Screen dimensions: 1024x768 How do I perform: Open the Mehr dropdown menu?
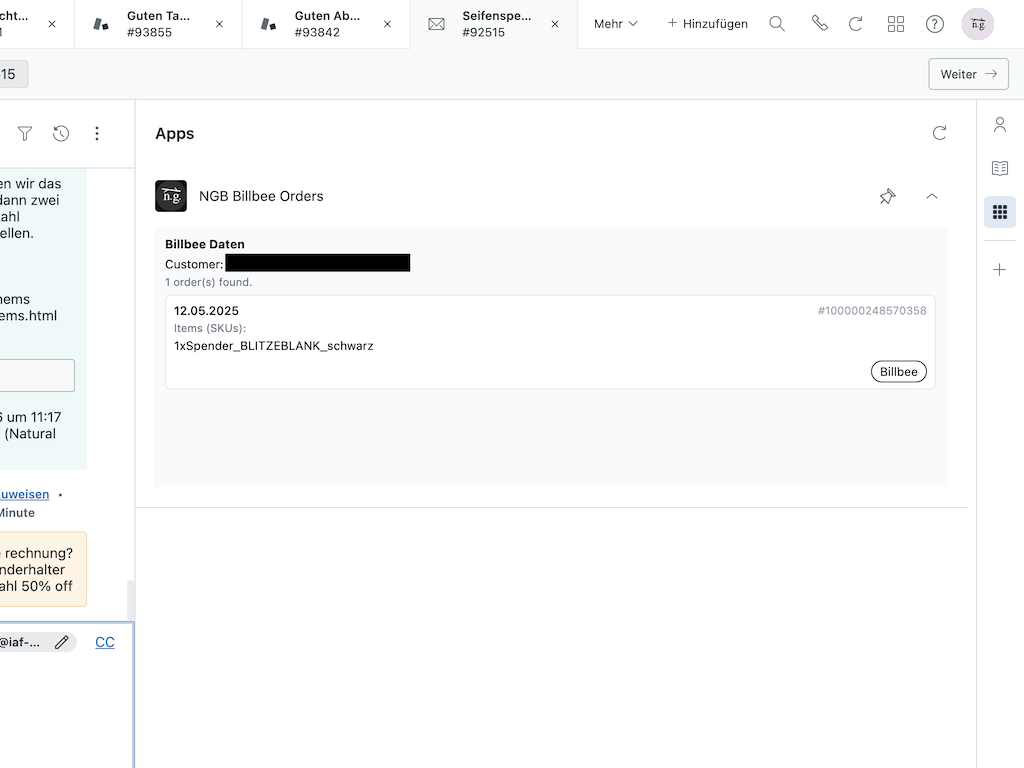(x=614, y=23)
